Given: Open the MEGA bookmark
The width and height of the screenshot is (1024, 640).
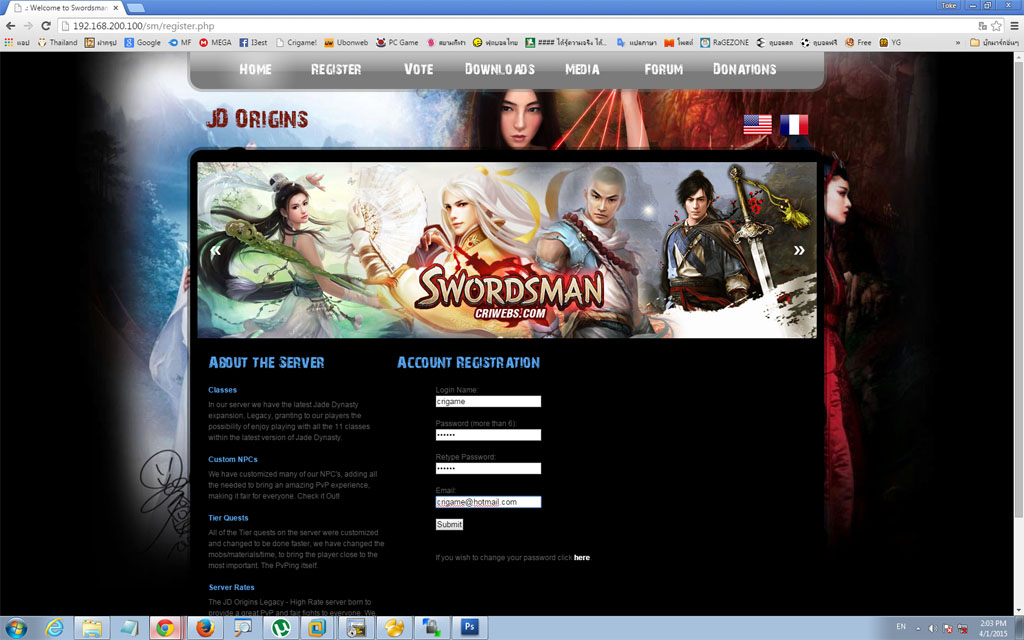Looking at the screenshot, I should [216, 42].
